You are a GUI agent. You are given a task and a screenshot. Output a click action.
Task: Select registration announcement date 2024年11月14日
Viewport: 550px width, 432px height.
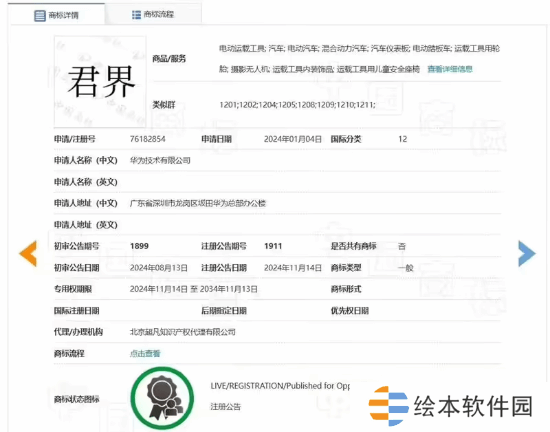(293, 268)
